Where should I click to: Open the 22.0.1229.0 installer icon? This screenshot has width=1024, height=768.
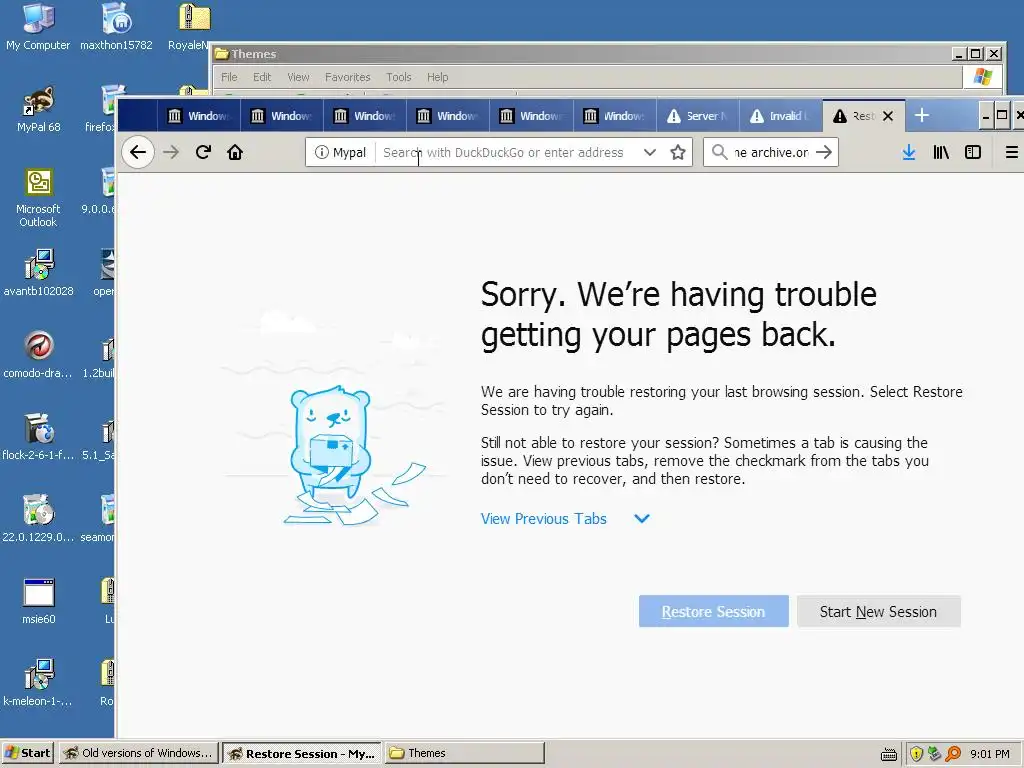point(39,519)
